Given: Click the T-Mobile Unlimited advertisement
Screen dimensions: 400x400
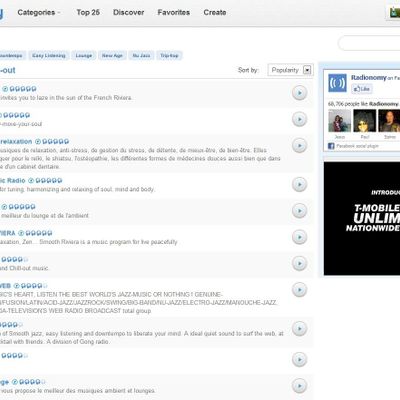Looking at the screenshot, I should 362,219.
